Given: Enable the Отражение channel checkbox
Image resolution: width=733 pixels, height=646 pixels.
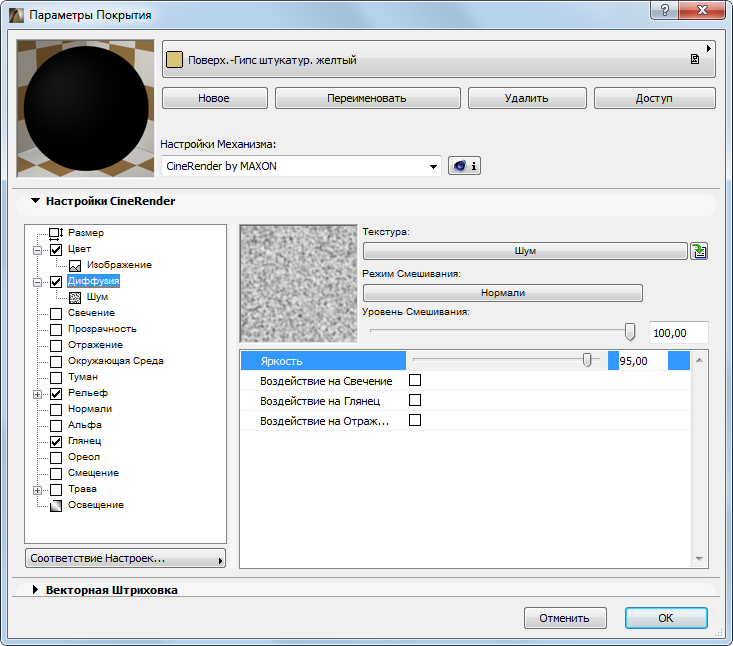Looking at the screenshot, I should coord(56,345).
